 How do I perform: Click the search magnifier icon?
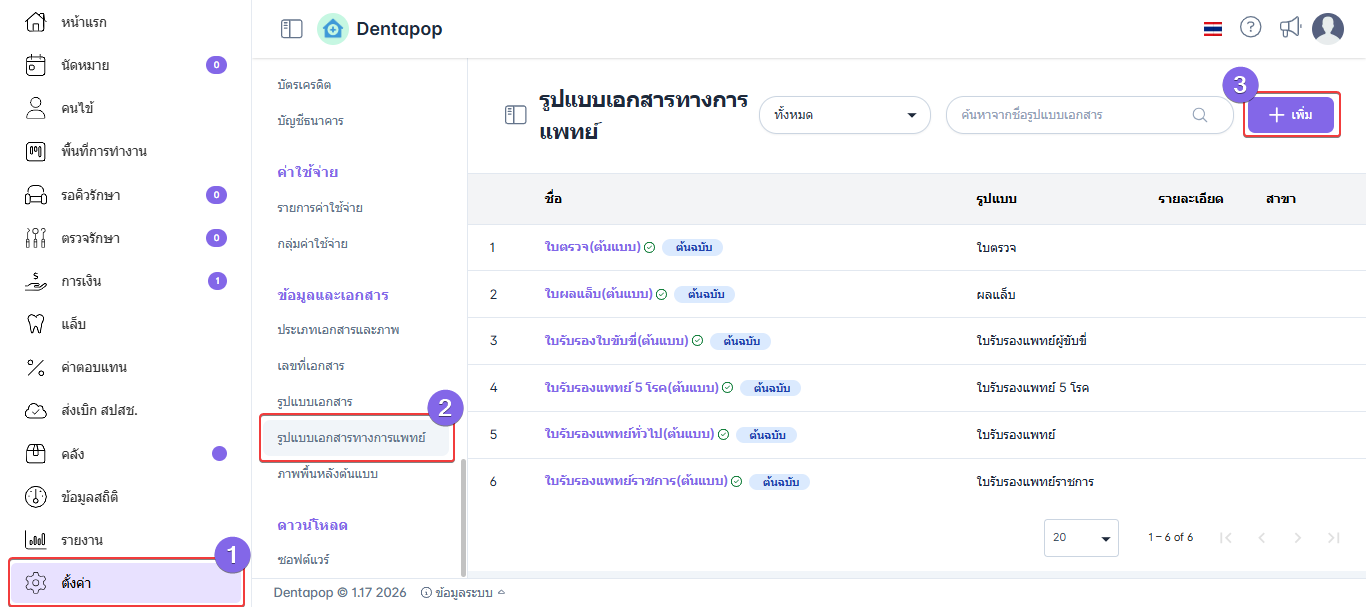tap(1200, 115)
